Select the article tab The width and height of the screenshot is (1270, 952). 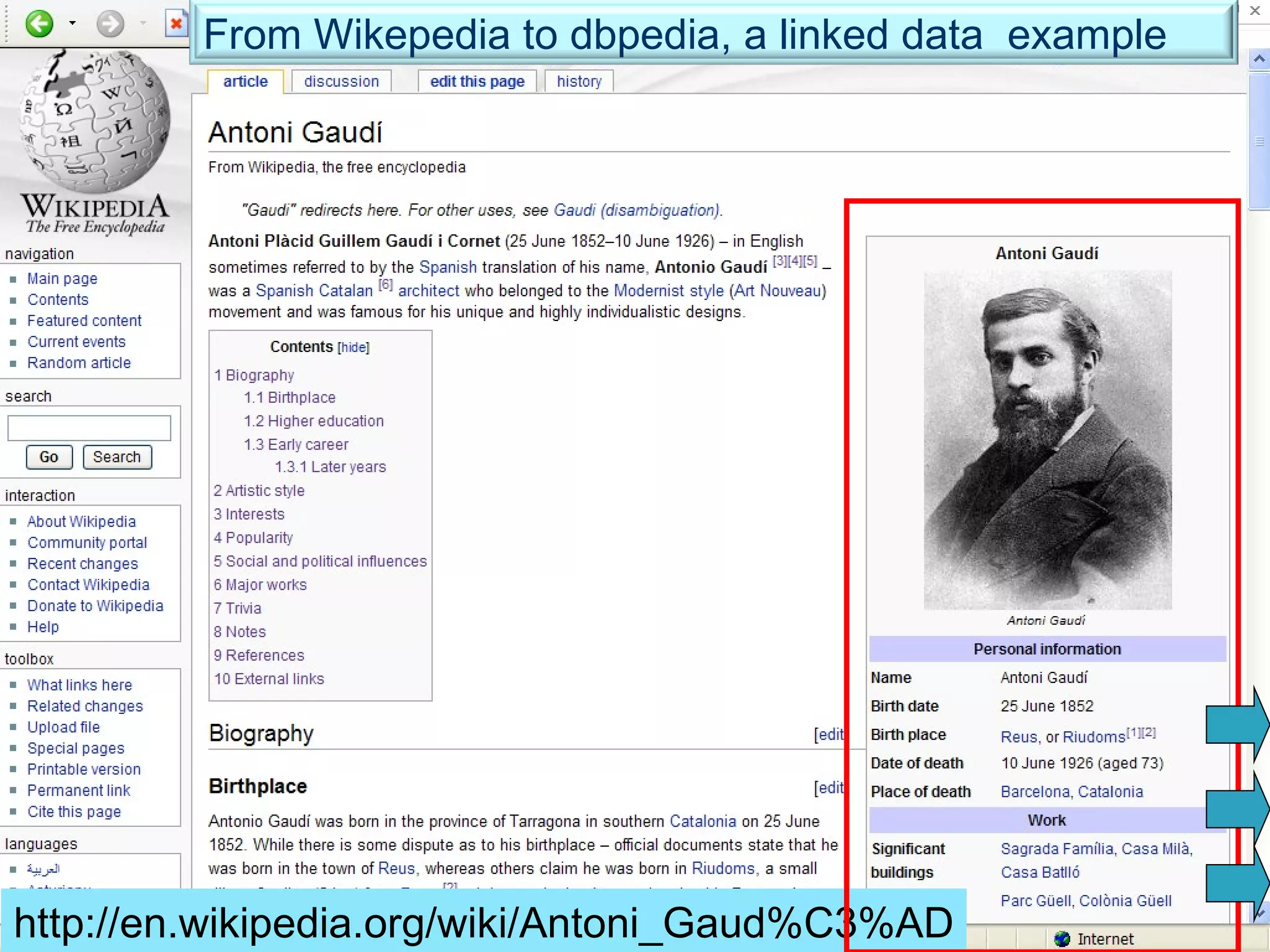[x=246, y=81]
